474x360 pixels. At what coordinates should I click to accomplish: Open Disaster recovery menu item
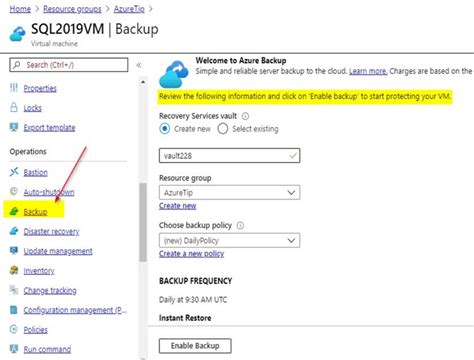[x=51, y=231]
